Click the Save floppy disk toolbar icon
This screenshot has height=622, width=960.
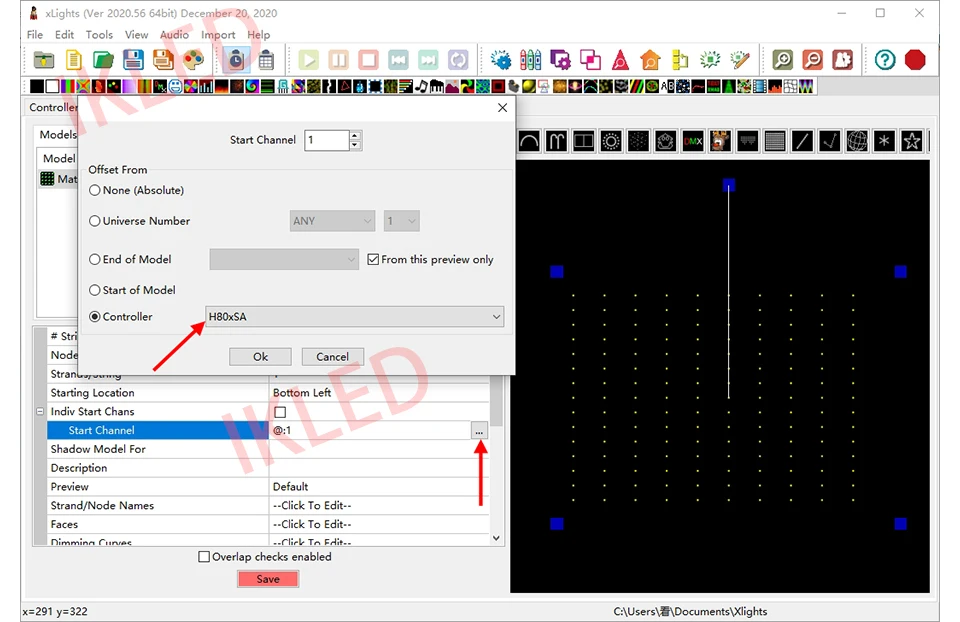[x=133, y=60]
